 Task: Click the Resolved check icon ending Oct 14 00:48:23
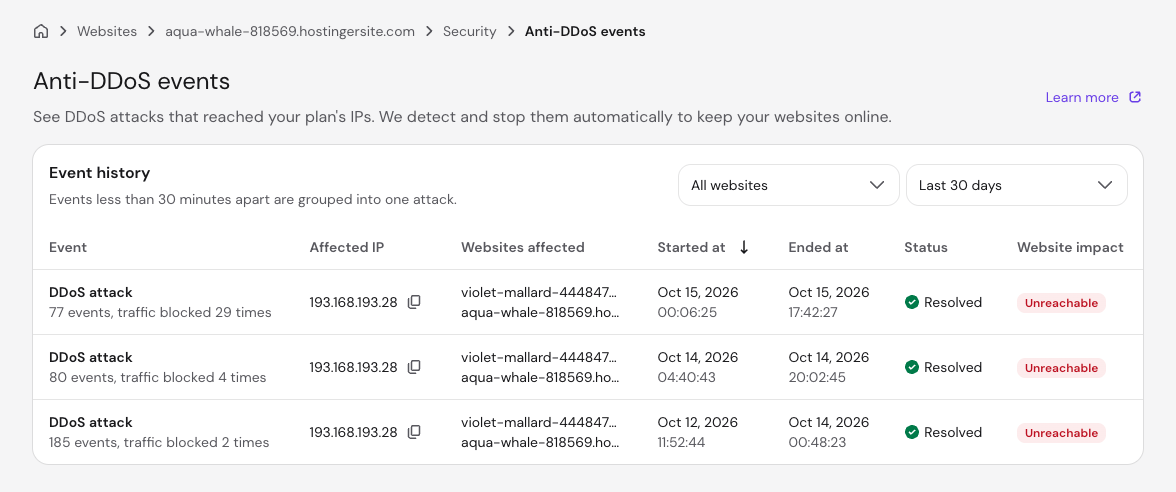(x=912, y=432)
